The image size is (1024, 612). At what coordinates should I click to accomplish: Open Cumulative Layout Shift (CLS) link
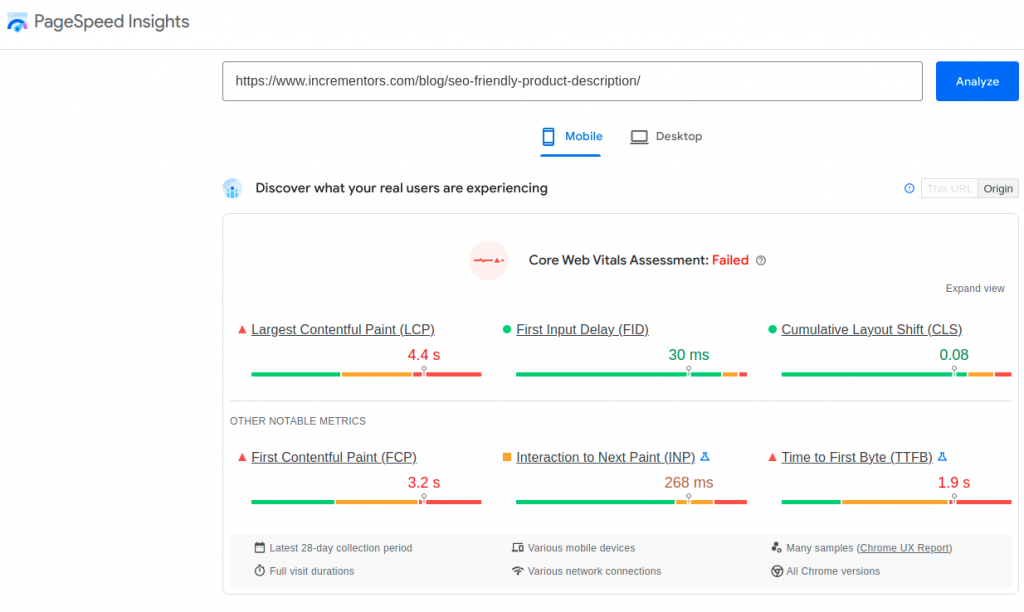(x=872, y=329)
